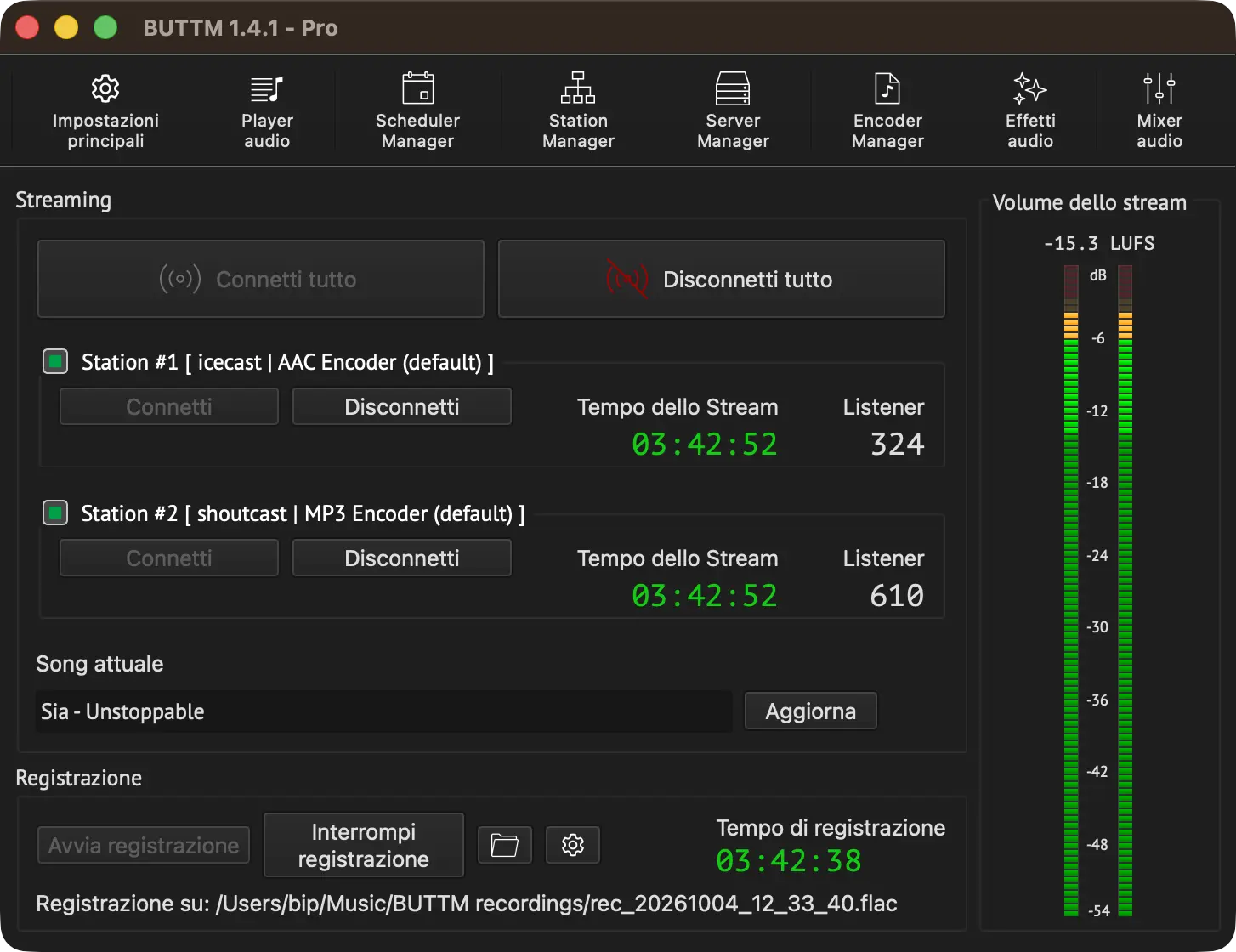Toggle Station #1 icecast checkbox
This screenshot has height=952, width=1236.
pyautogui.click(x=55, y=362)
